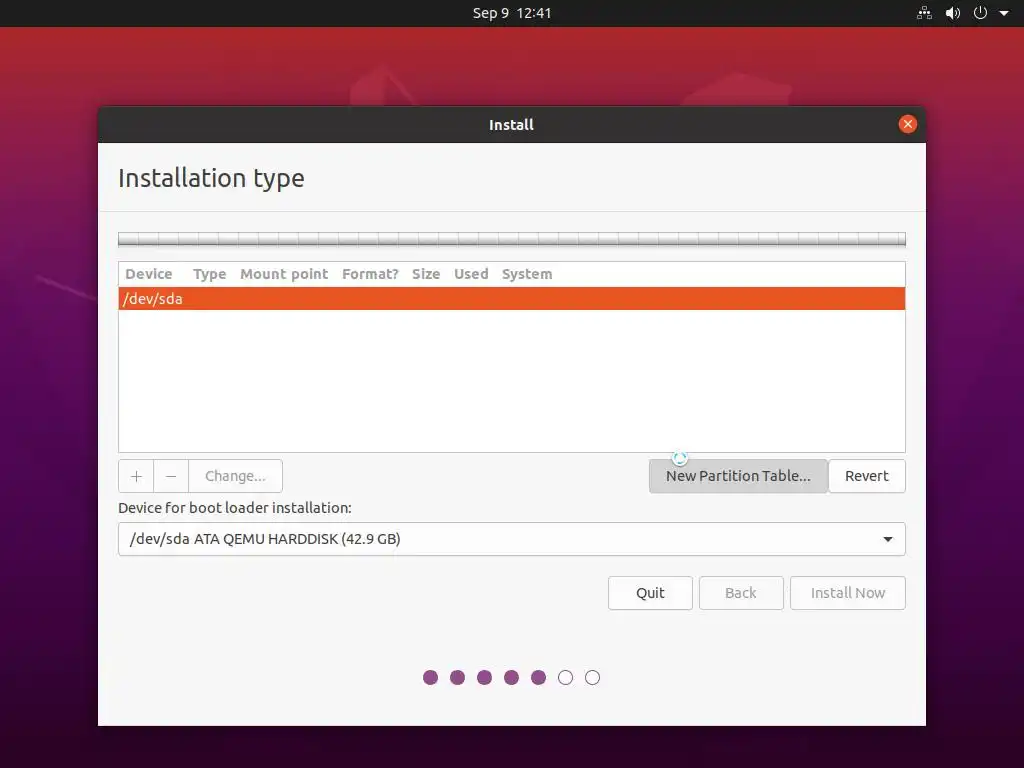Create a New Partition Table
The height and width of the screenshot is (768, 1024).
click(x=738, y=476)
